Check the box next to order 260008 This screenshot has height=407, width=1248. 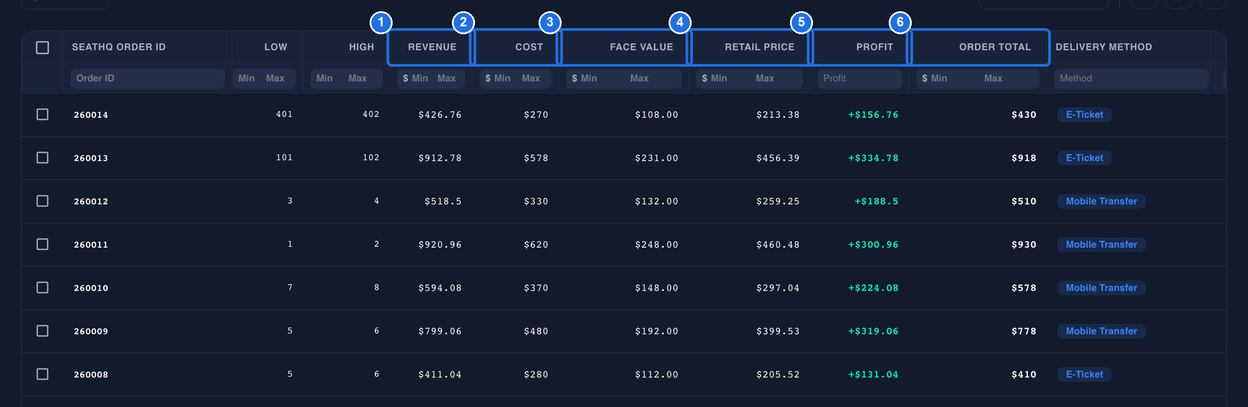[42, 374]
